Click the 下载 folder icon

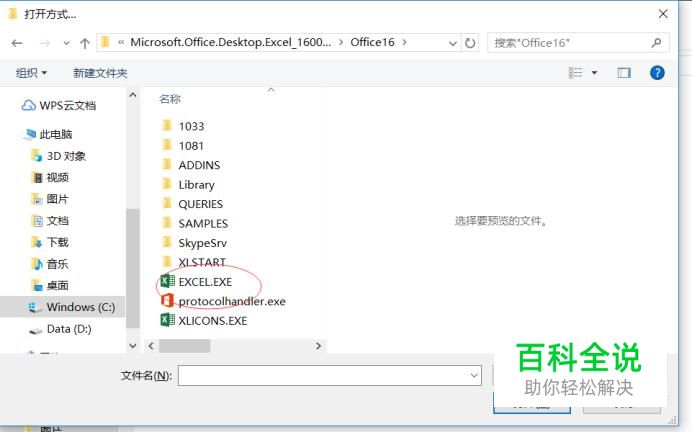point(37,242)
